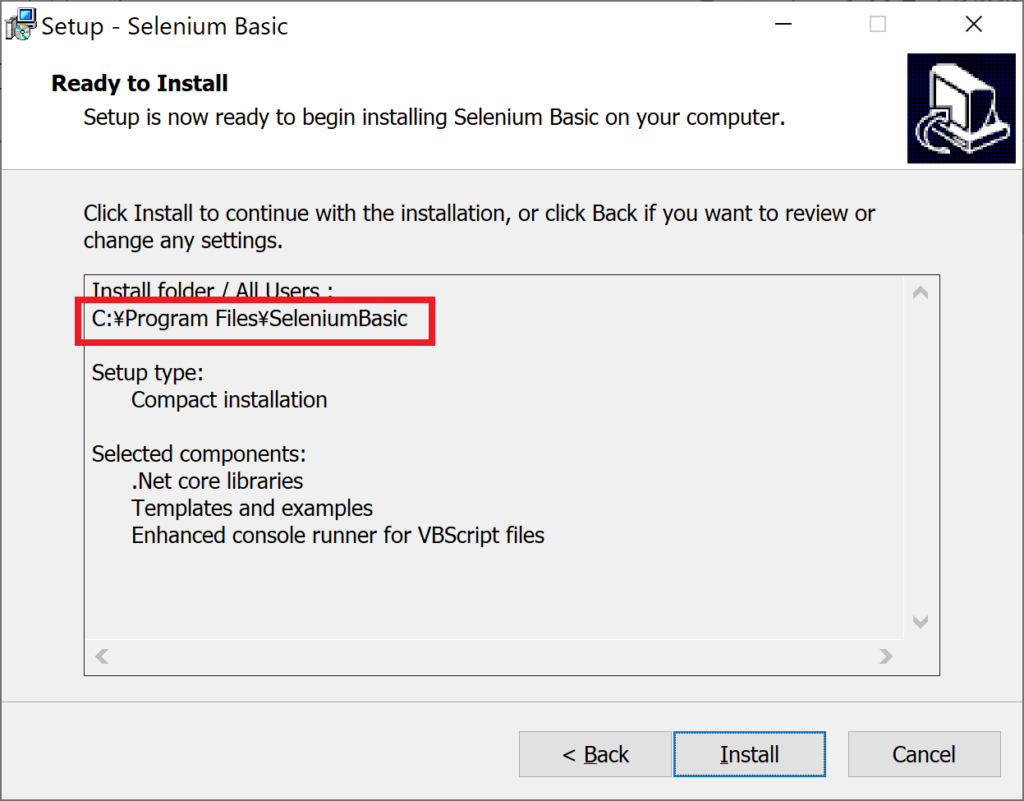This screenshot has height=801, width=1024.
Task: Select the ".Net core libraries" component line
Action: point(217,481)
